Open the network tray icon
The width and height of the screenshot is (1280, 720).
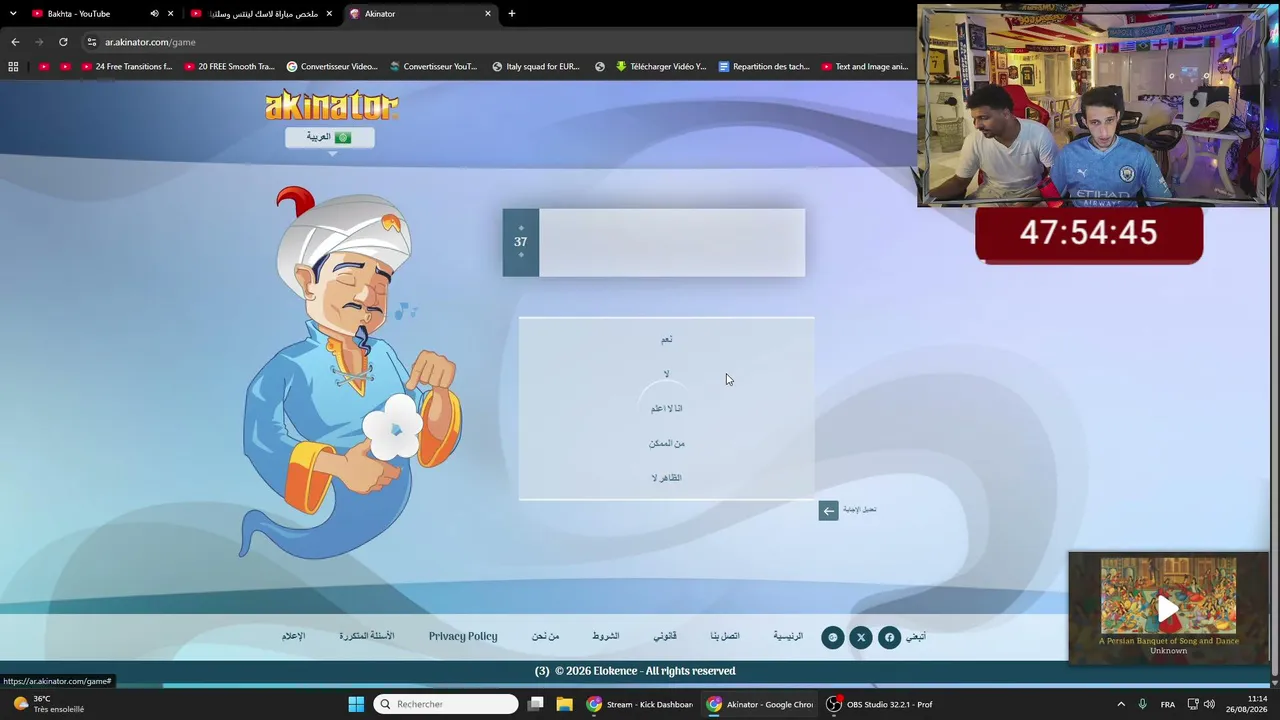(x=1193, y=704)
